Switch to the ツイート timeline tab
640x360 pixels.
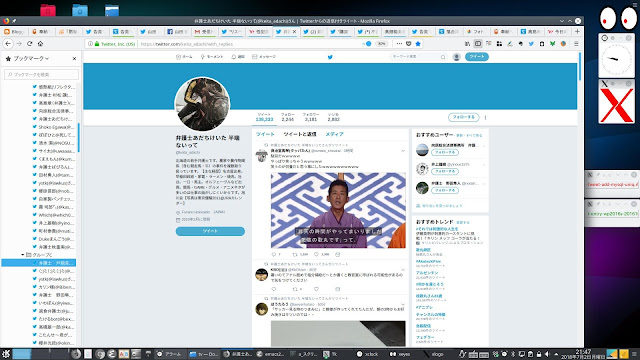pyautogui.click(x=265, y=134)
